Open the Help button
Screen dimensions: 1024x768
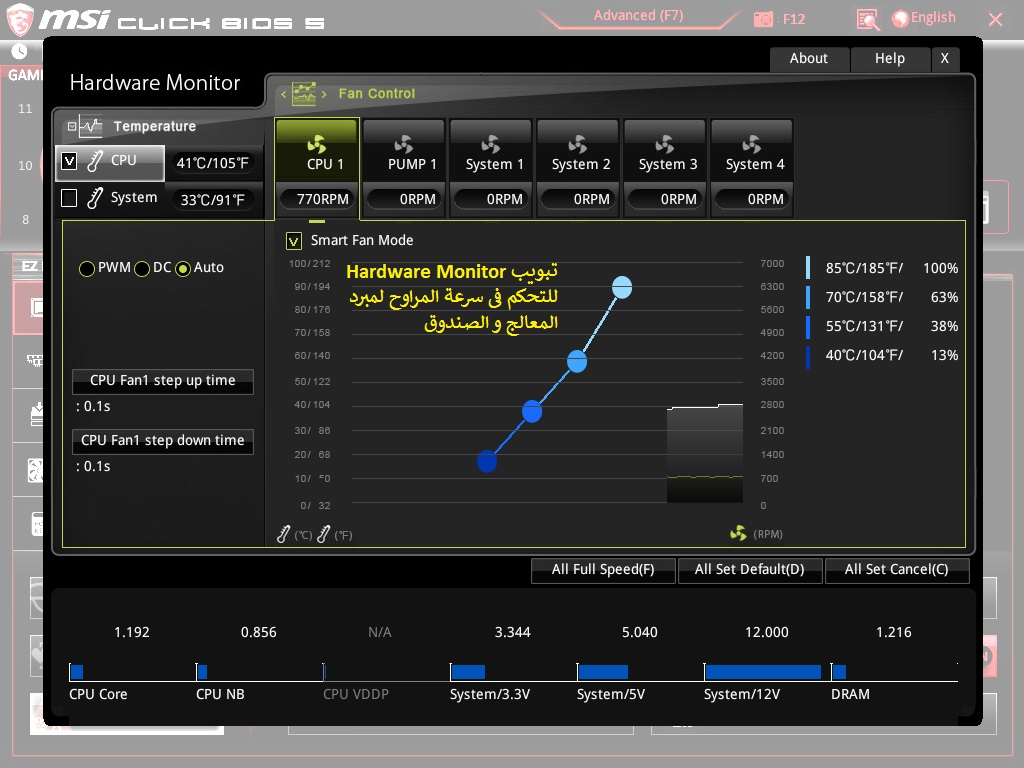tap(890, 59)
